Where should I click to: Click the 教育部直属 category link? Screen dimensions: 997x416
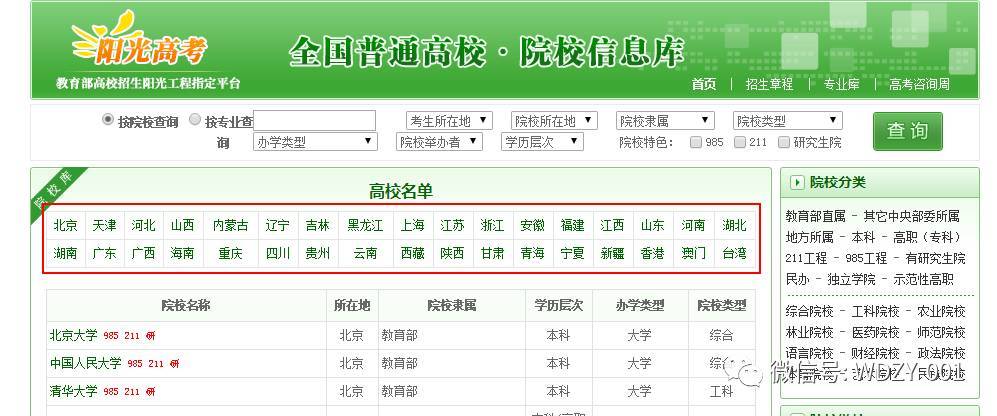[x=816, y=215]
